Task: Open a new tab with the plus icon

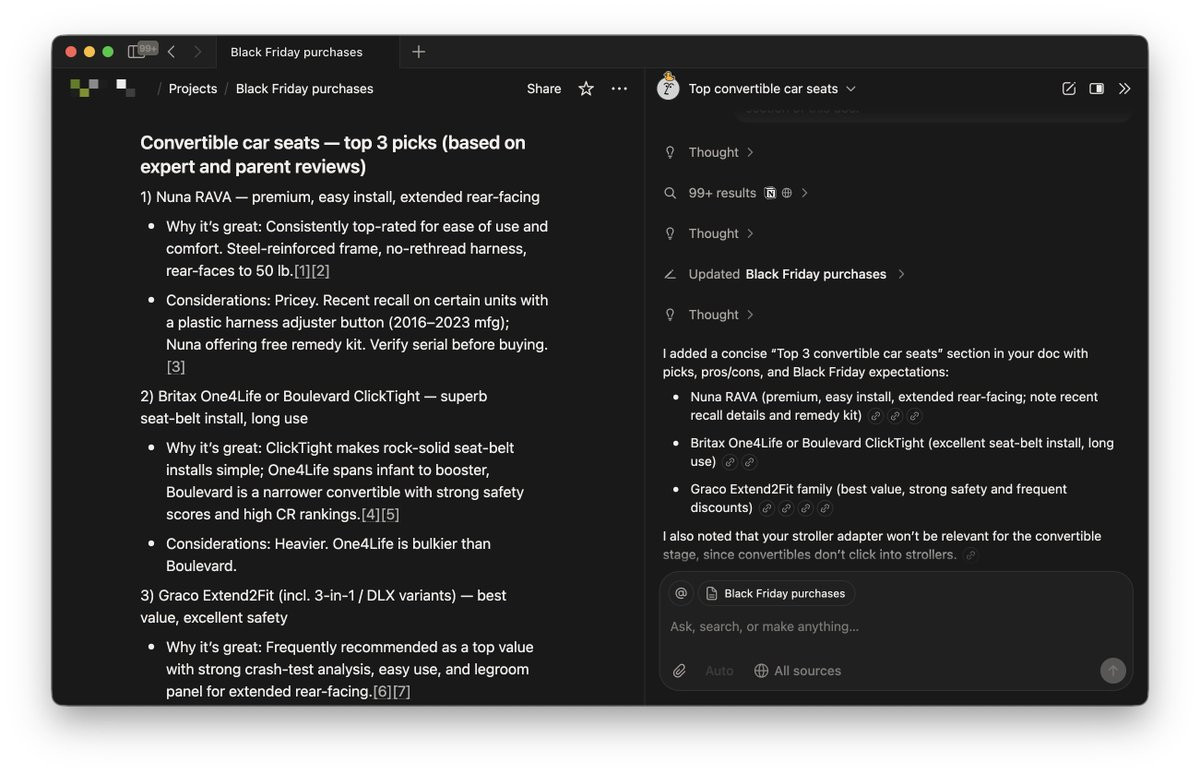Action: [x=418, y=52]
